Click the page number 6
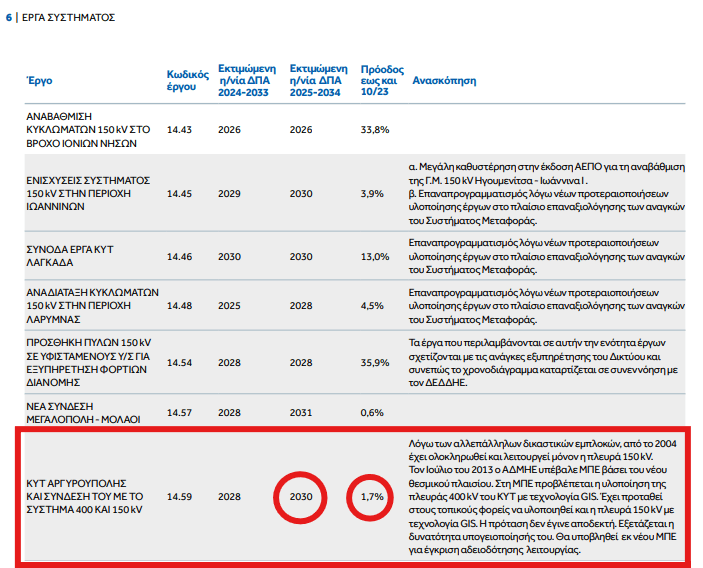The height and width of the screenshot is (568, 703). 10,18
